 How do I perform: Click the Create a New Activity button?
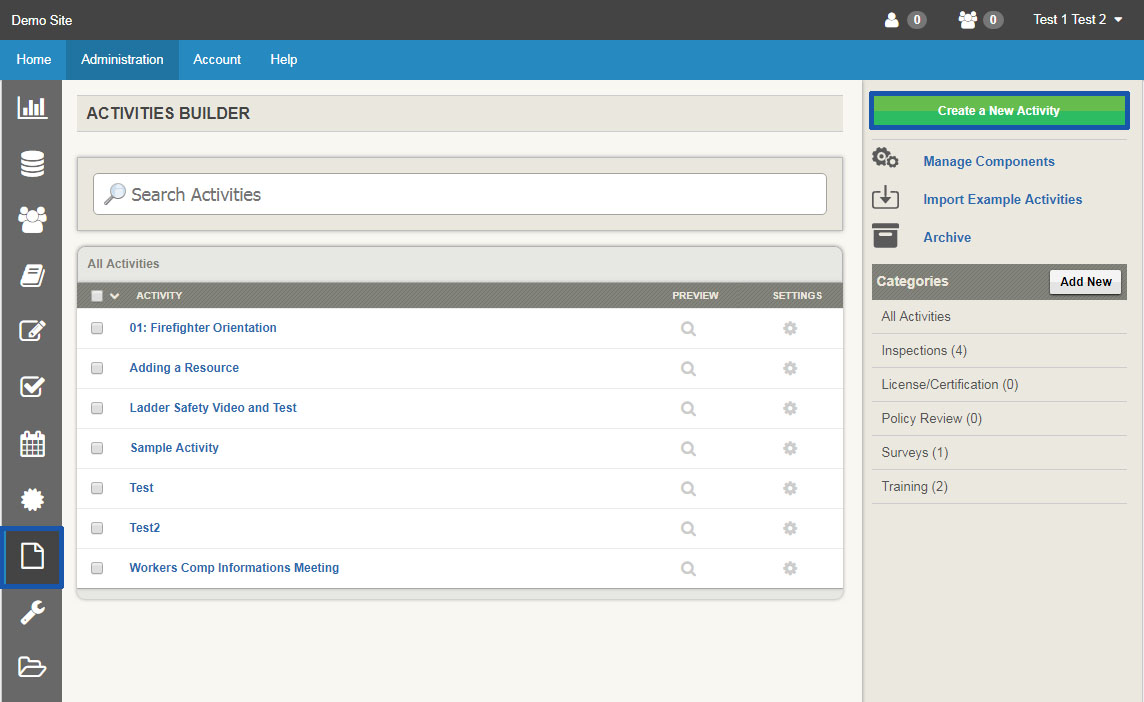tap(998, 110)
